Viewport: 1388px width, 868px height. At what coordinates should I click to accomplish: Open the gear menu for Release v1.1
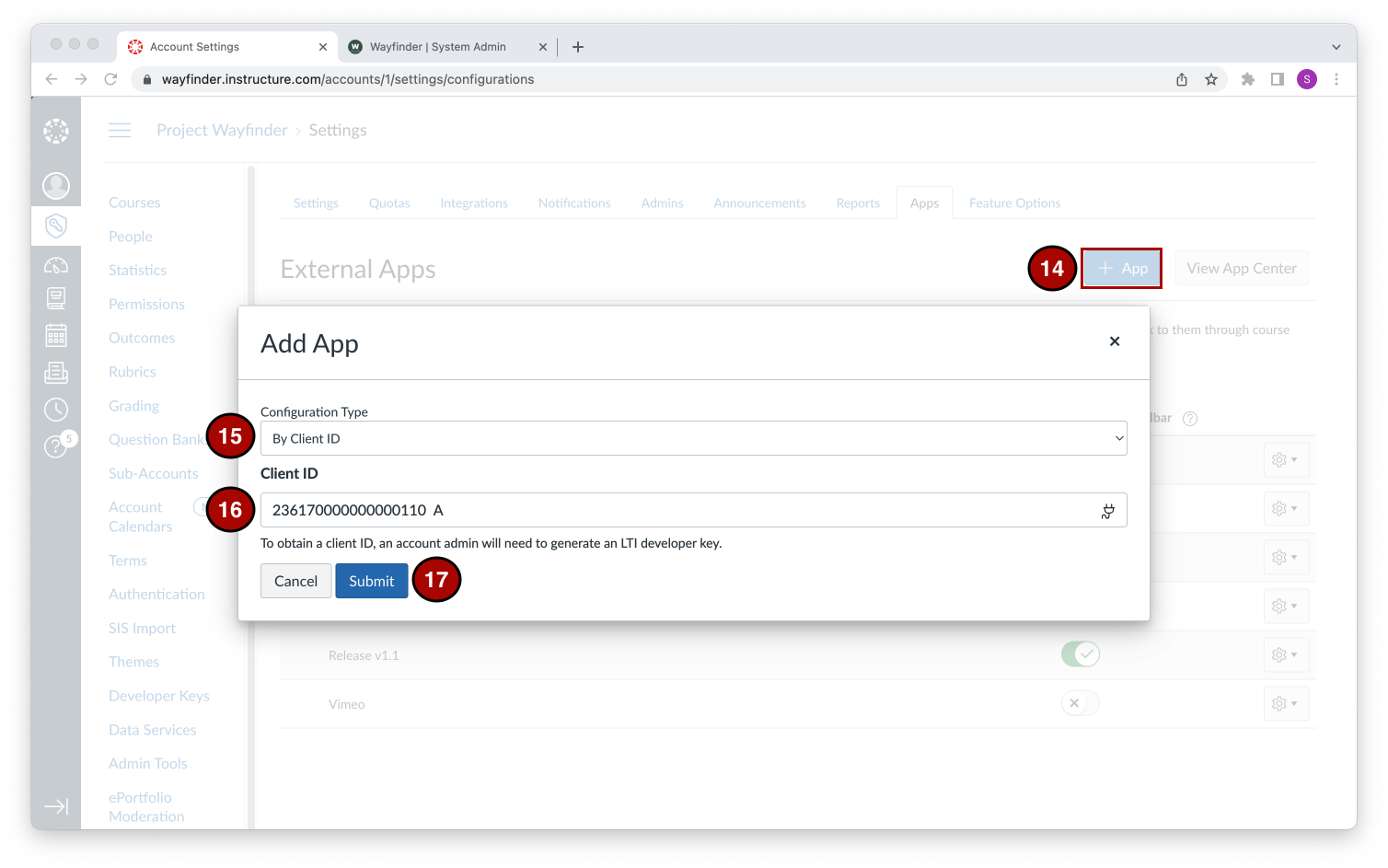pyautogui.click(x=1285, y=654)
